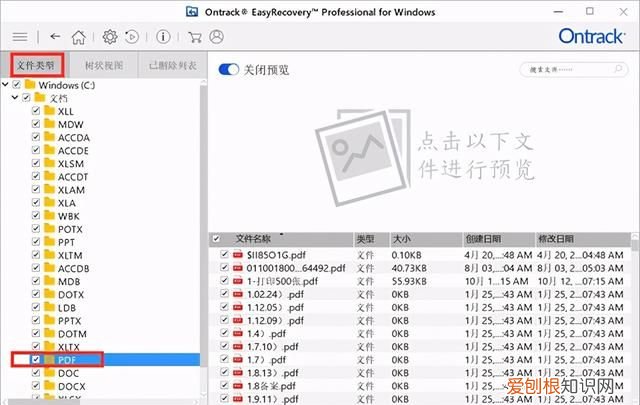The image size is (640, 405).
Task: Select the PPT folder in the tree
Action: tap(66, 242)
